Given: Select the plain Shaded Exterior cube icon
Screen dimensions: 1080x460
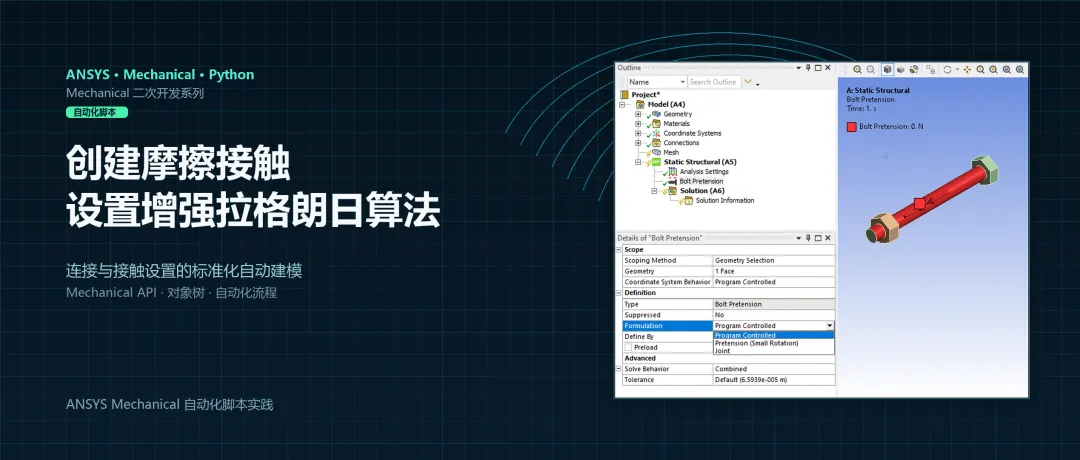Looking at the screenshot, I should pos(900,70).
